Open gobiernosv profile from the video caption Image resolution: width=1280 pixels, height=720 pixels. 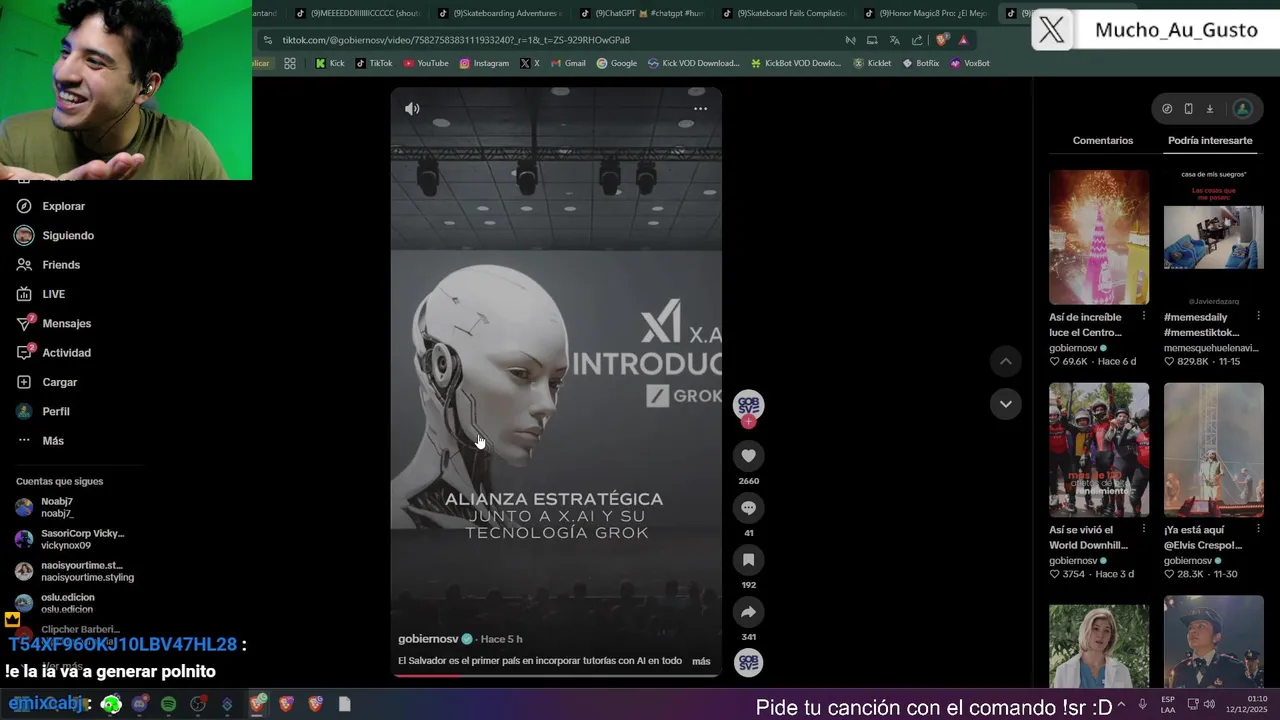[428, 639]
